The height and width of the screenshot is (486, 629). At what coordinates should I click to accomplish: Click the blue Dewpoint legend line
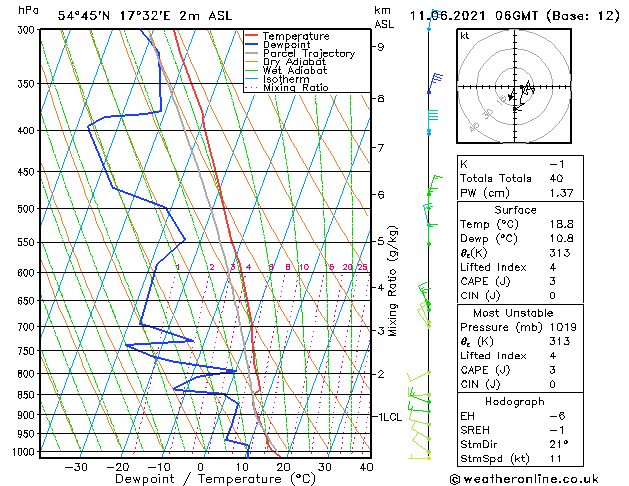click(252, 44)
